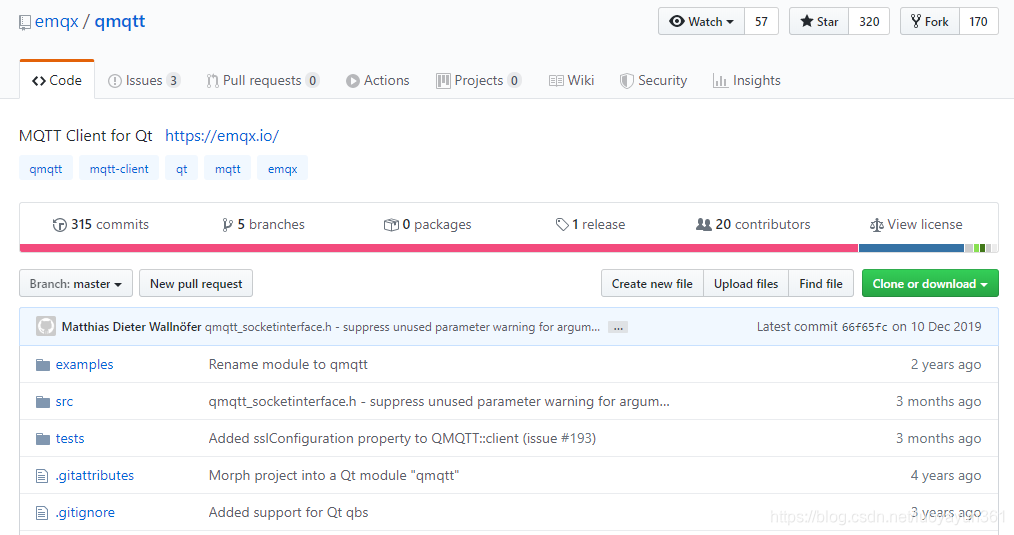
Task: Click the folder icon for examples
Action: (43, 365)
